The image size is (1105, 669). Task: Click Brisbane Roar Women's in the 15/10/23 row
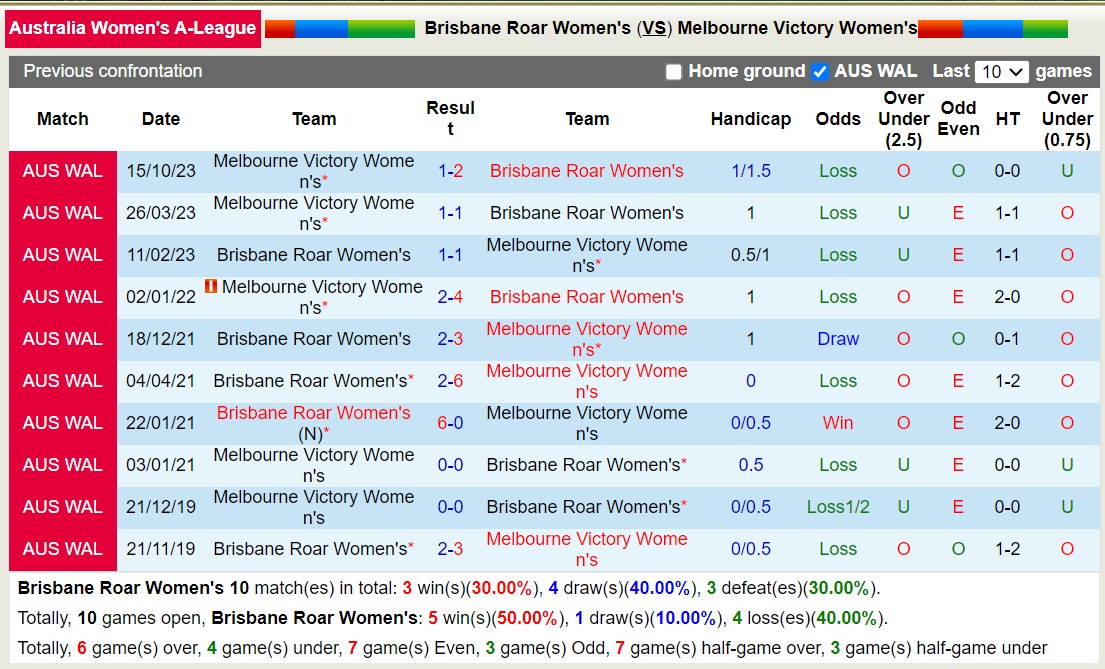click(587, 171)
